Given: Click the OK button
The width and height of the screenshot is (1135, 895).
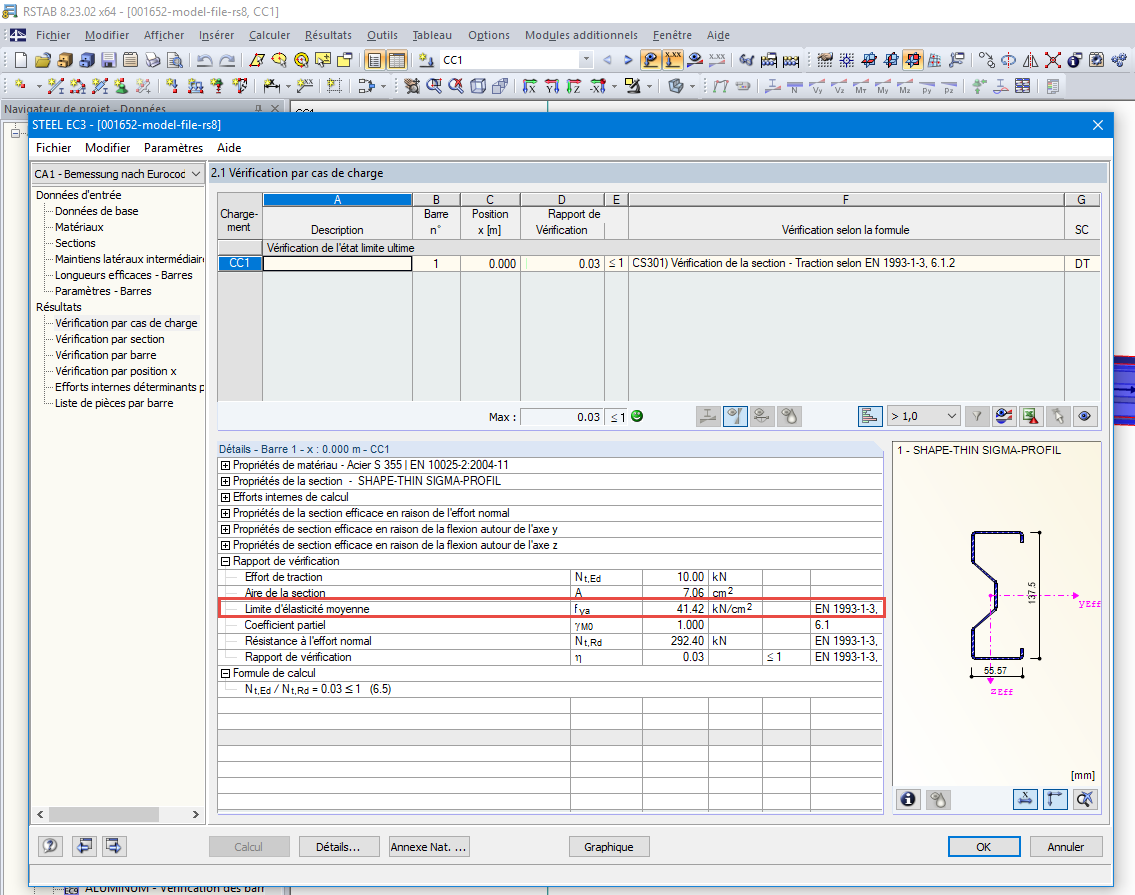Looking at the screenshot, I should pos(984,846).
